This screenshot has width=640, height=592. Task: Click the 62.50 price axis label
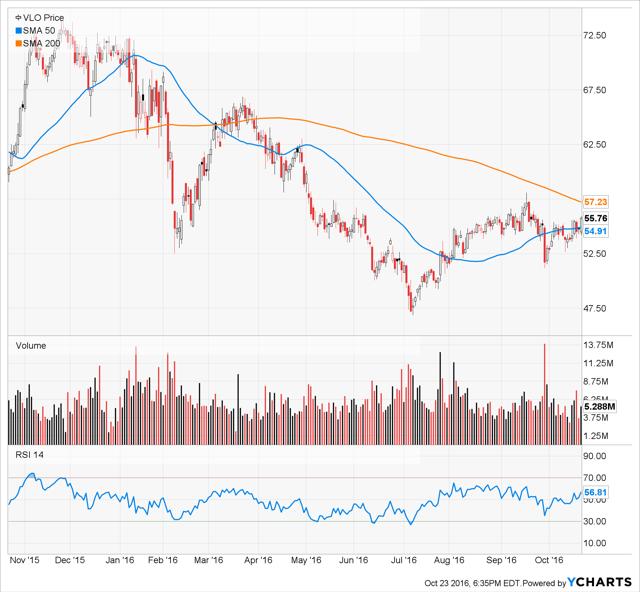point(595,145)
